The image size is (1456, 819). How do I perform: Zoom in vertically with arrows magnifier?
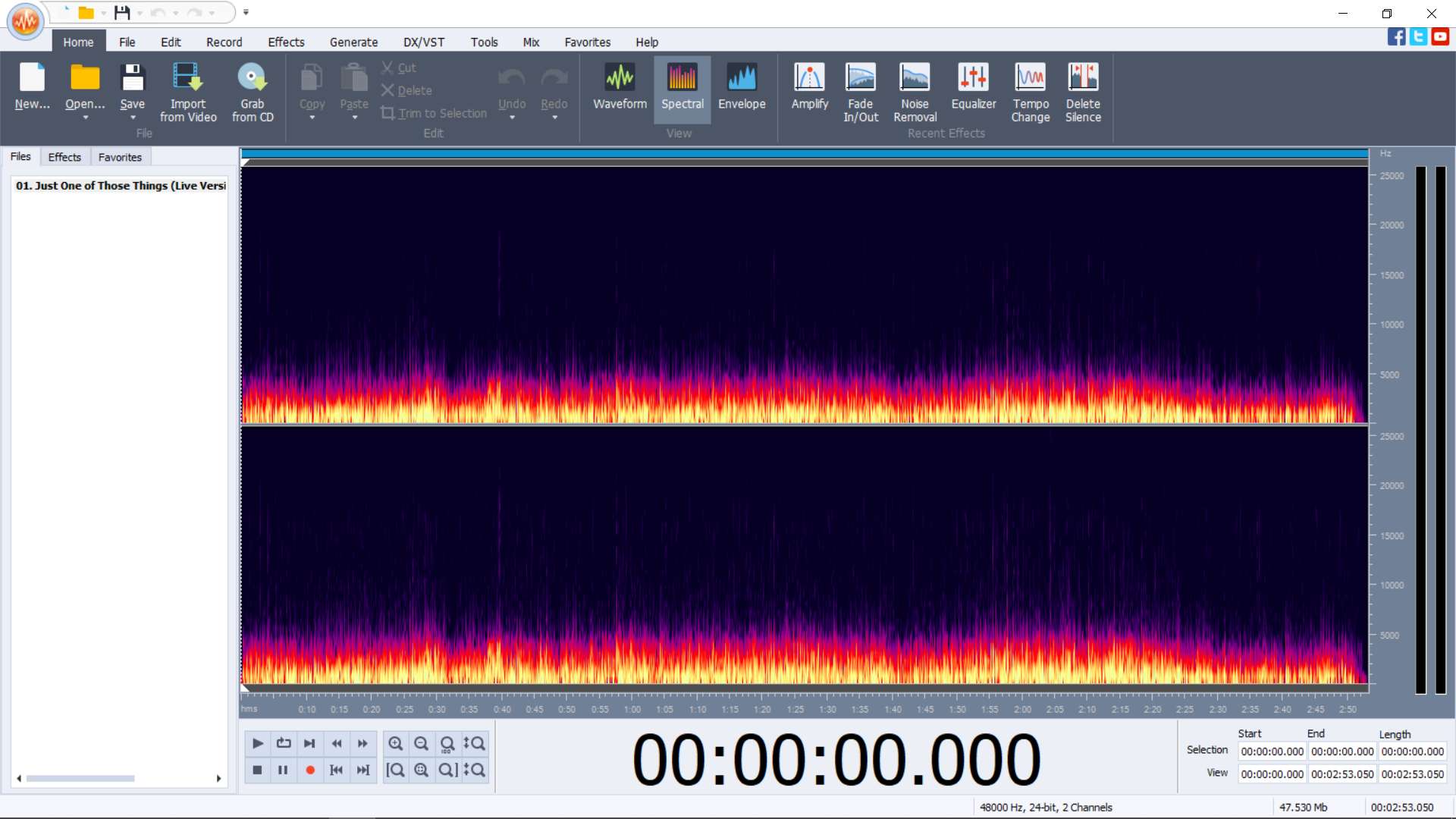tap(474, 743)
